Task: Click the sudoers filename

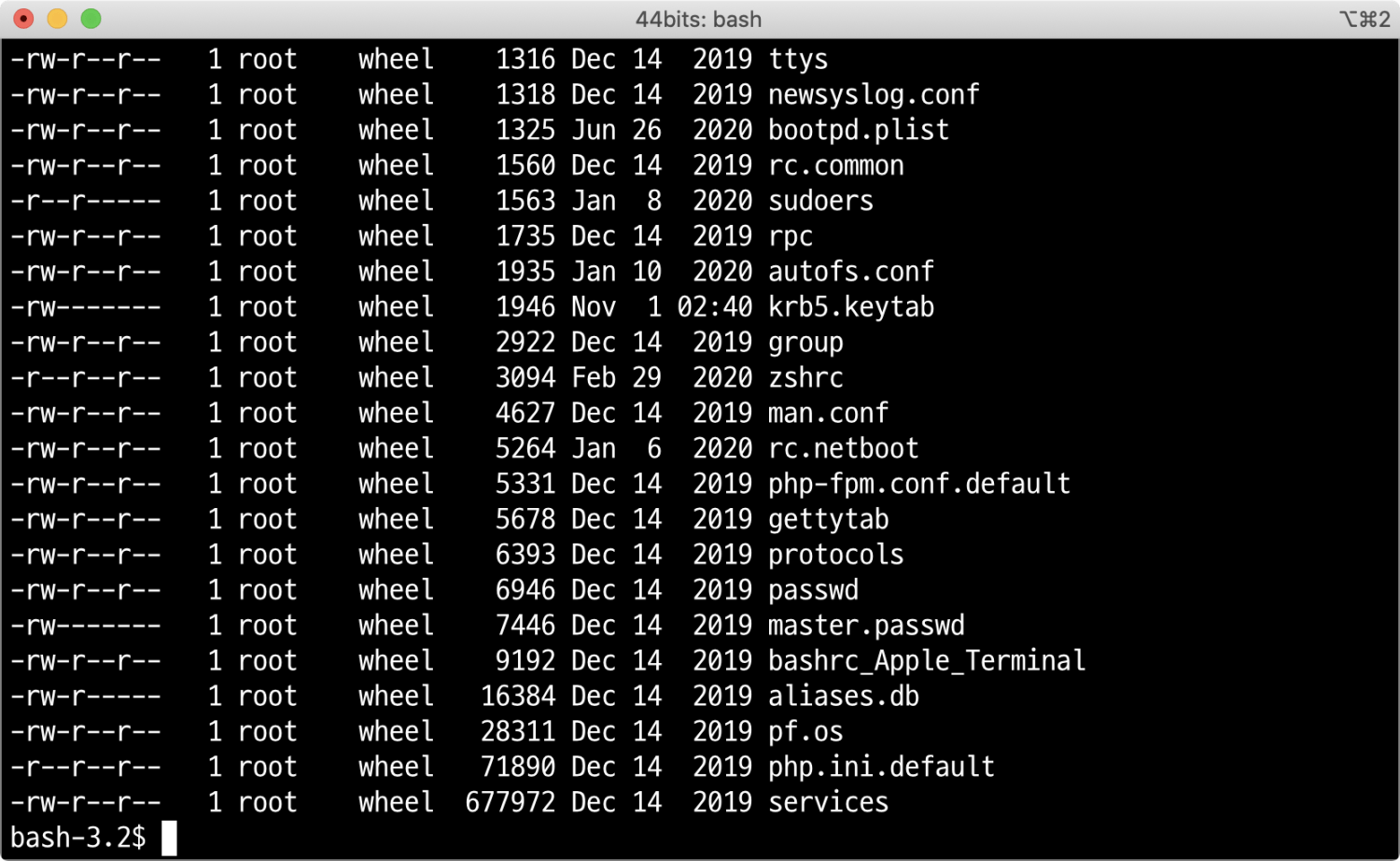Action: pos(820,201)
